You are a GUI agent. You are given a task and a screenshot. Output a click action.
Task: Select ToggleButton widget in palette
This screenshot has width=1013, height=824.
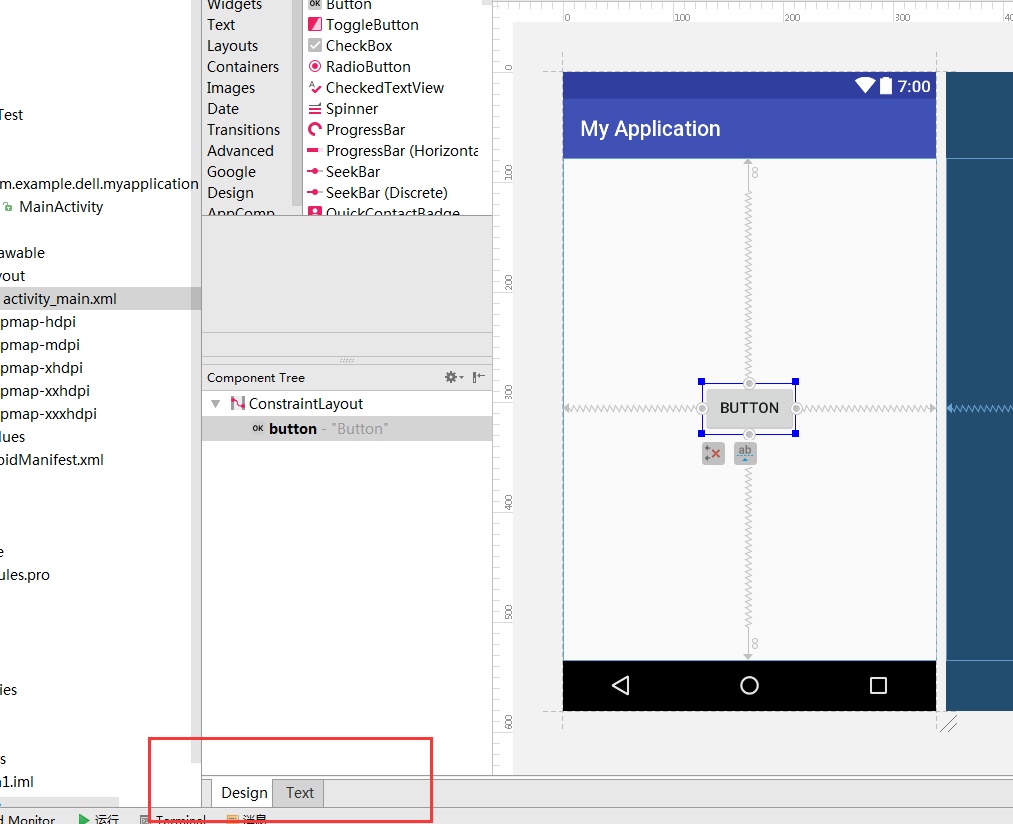coord(363,25)
